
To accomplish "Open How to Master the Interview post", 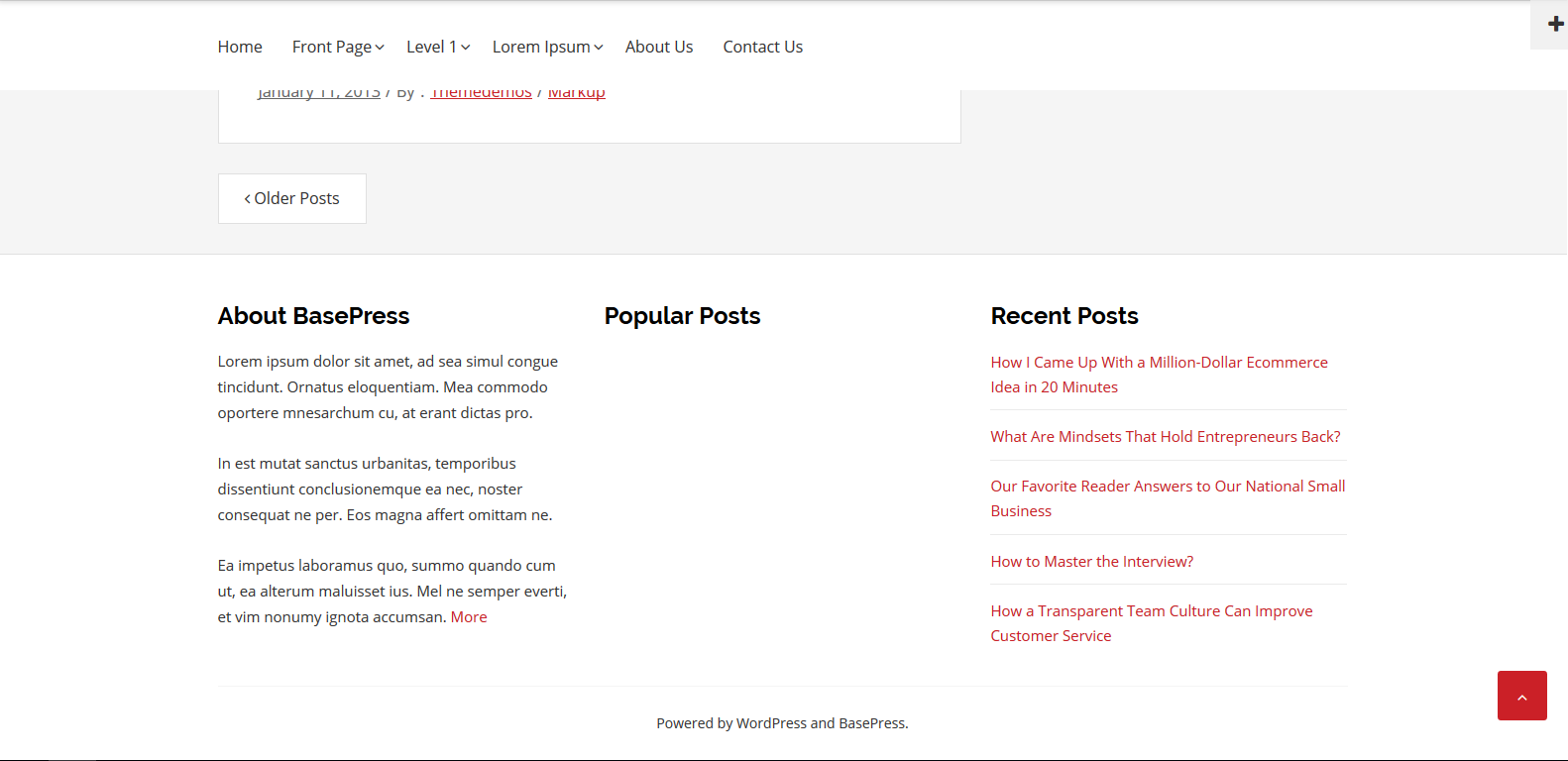I will [1091, 562].
